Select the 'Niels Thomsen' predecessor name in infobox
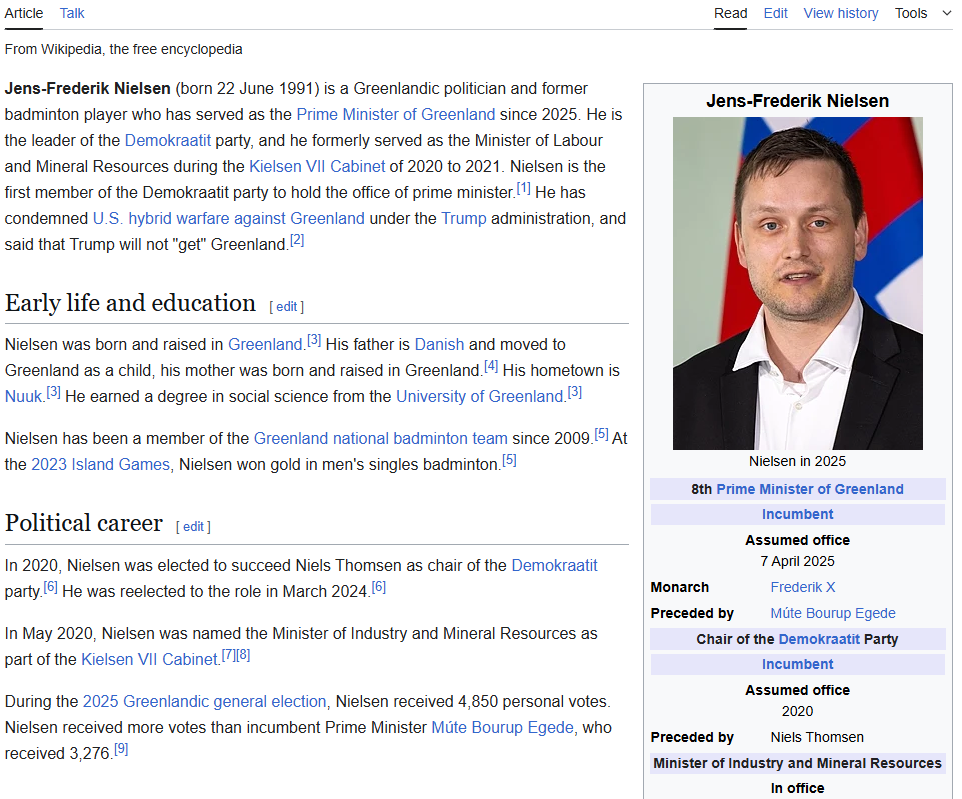 coord(817,737)
